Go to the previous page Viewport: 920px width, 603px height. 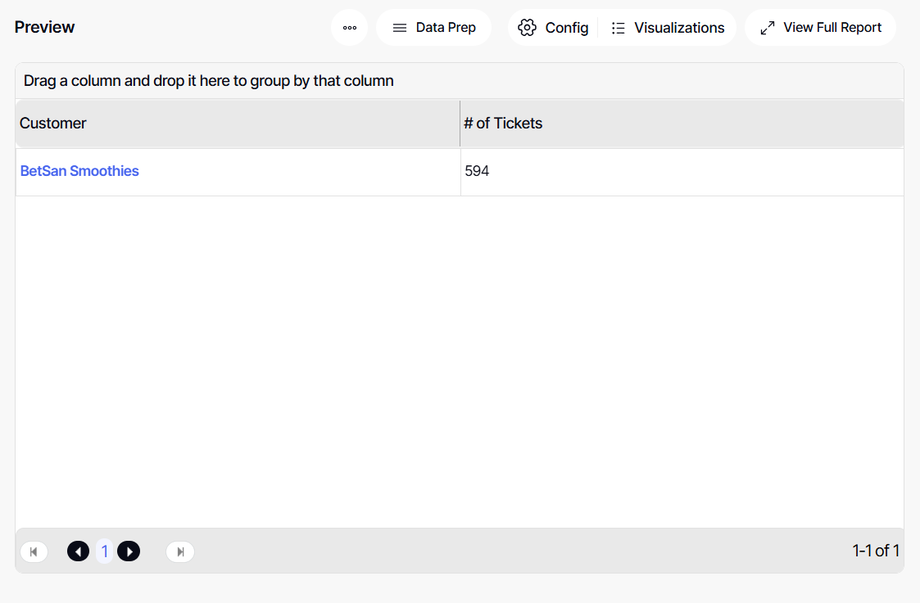pos(78,551)
